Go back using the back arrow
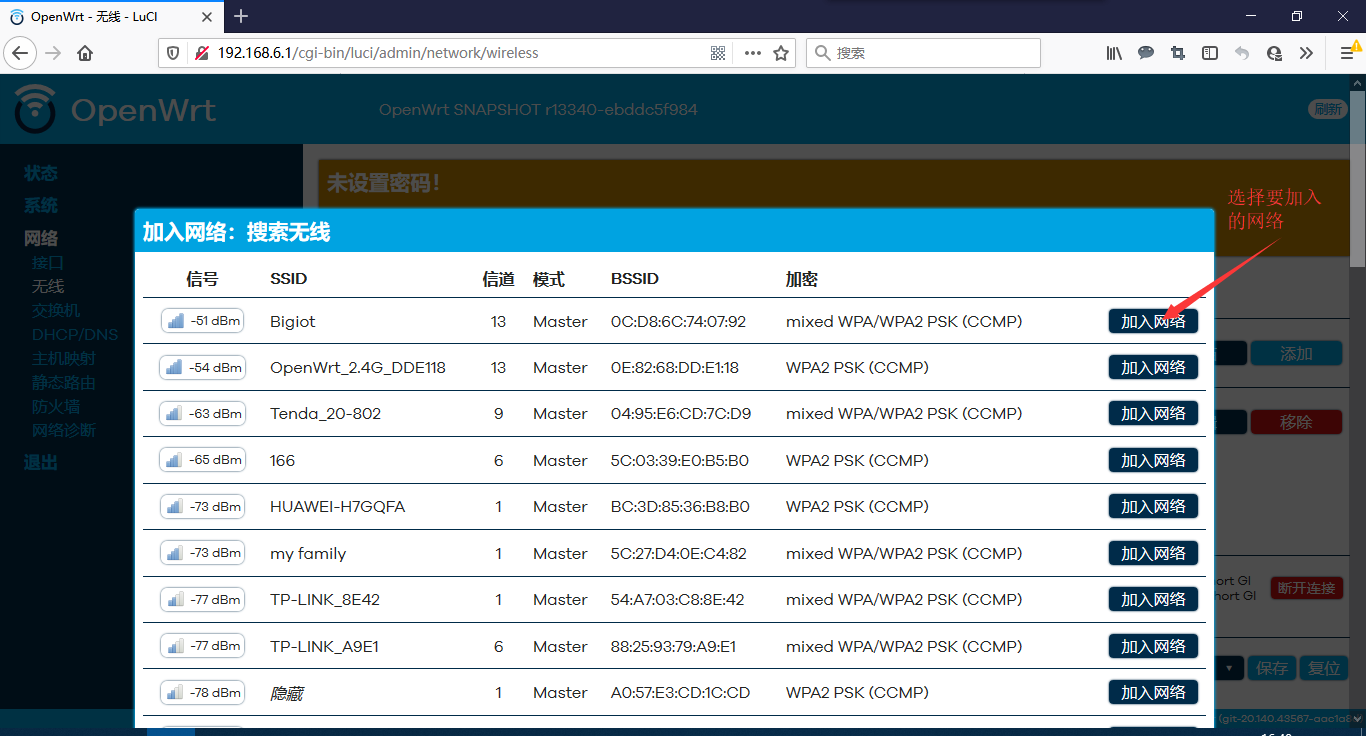The width and height of the screenshot is (1366, 736). tap(21, 53)
